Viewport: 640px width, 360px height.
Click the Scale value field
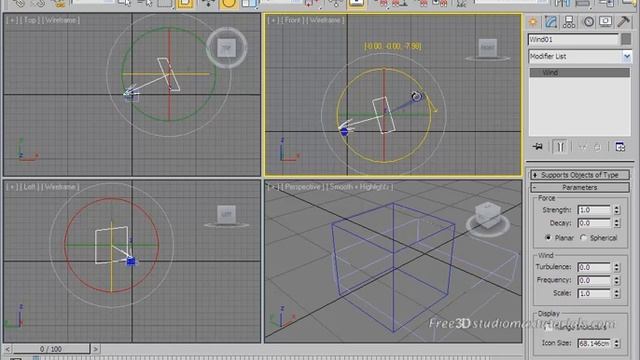pyautogui.click(x=594, y=293)
